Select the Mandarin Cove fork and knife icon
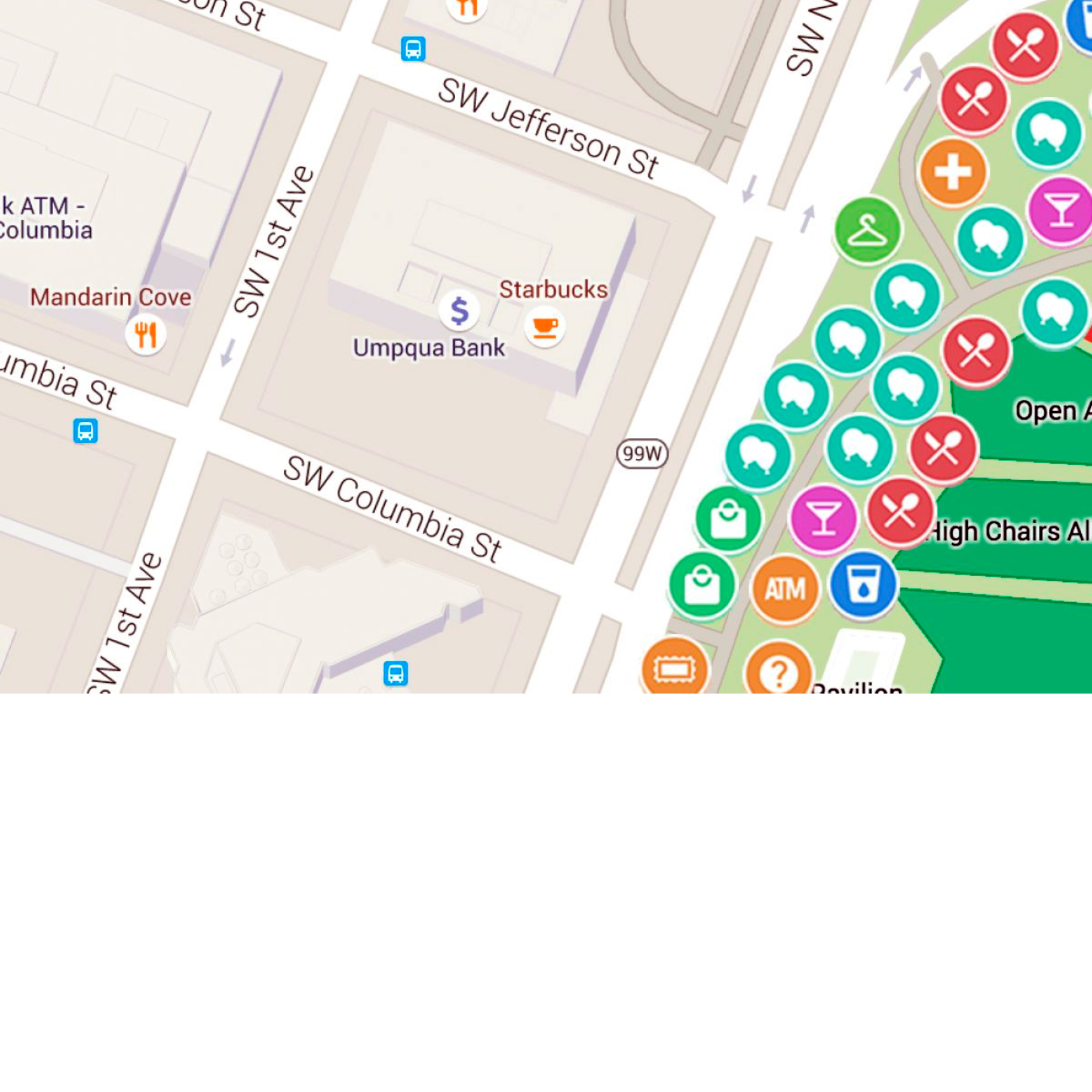 click(145, 335)
